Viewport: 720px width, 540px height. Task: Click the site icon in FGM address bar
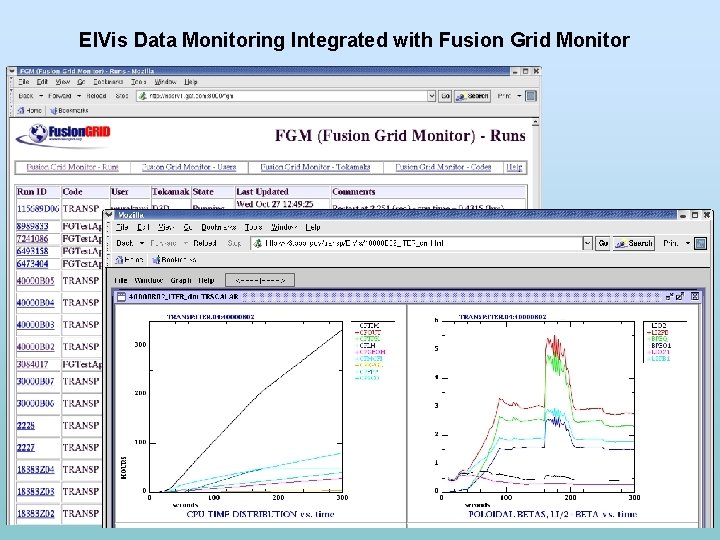pyautogui.click(x=143, y=96)
